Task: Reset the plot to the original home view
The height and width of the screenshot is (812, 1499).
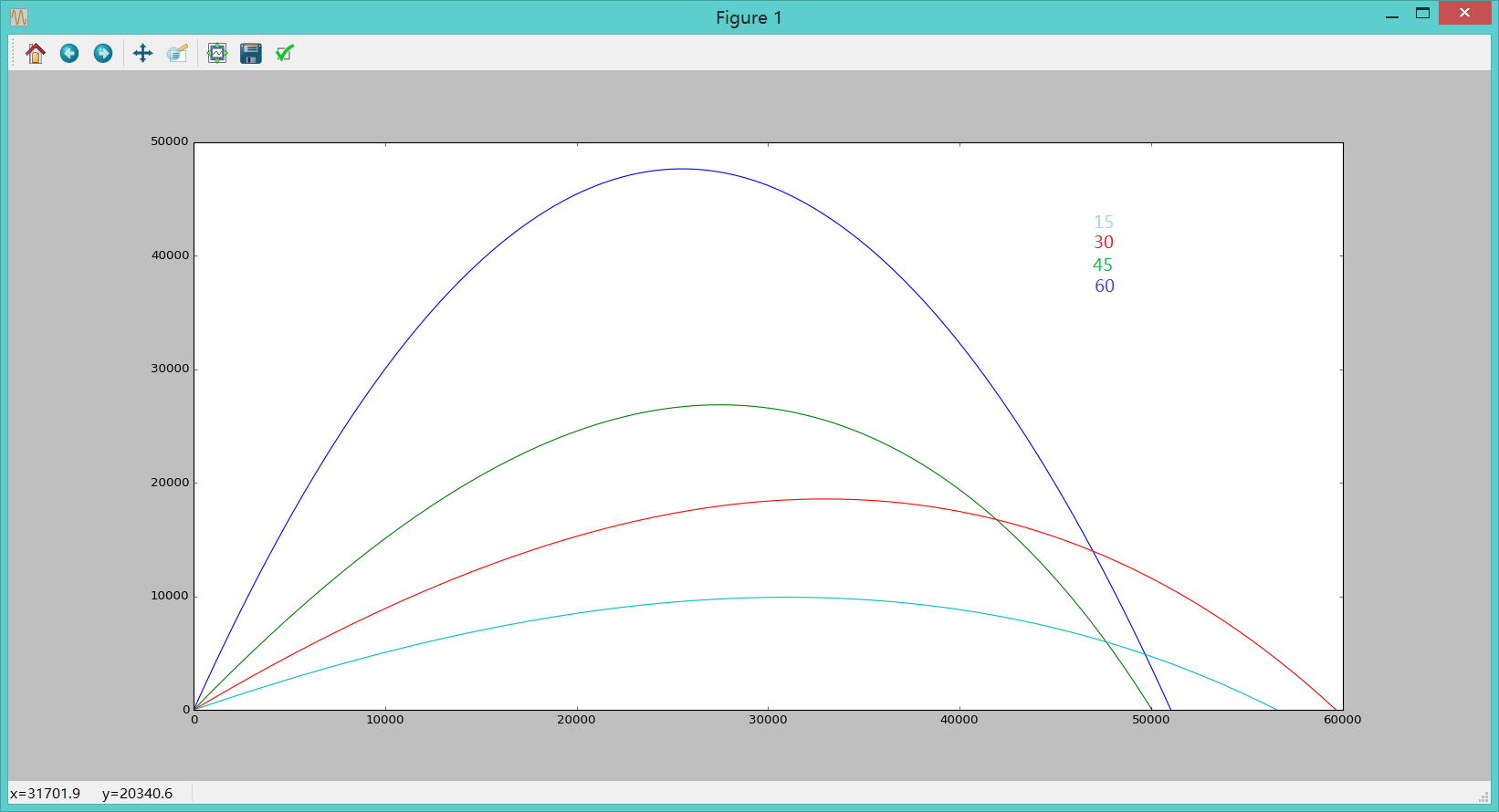Action: coord(36,54)
